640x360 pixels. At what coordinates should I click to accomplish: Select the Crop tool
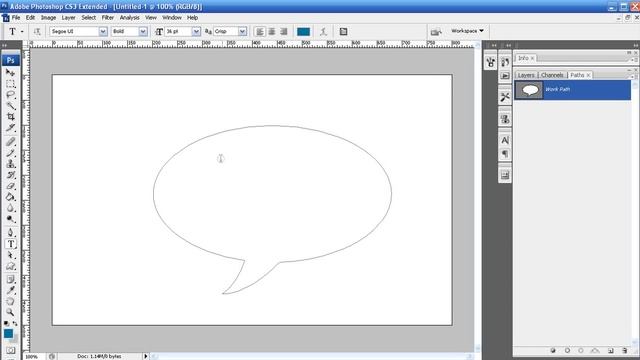tap(11, 117)
